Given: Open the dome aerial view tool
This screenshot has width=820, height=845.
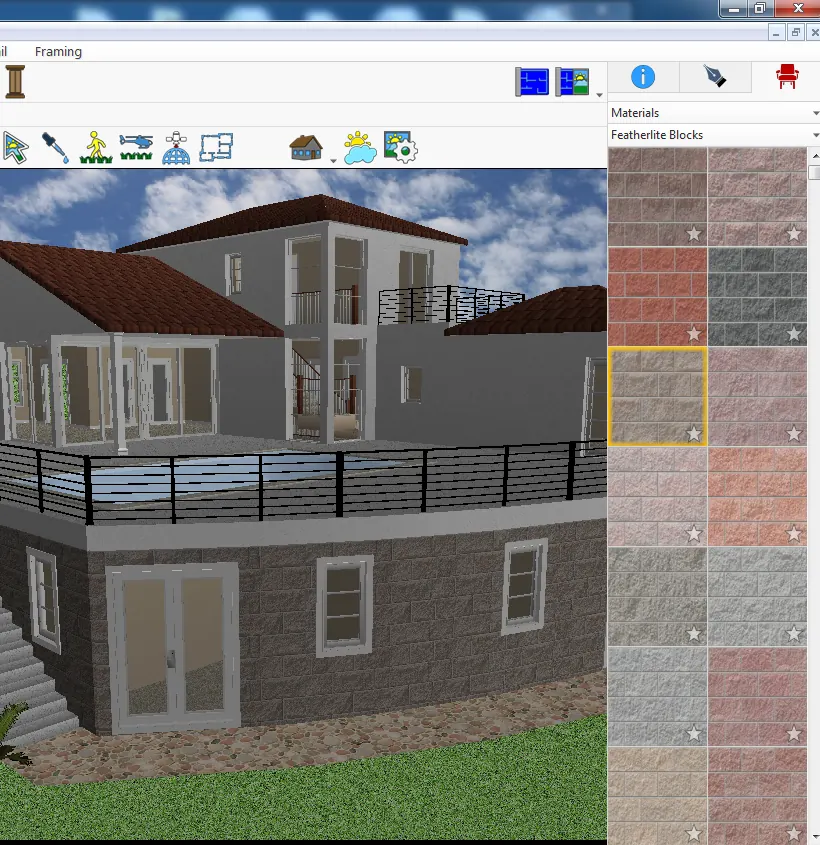Looking at the screenshot, I should pos(176,147).
